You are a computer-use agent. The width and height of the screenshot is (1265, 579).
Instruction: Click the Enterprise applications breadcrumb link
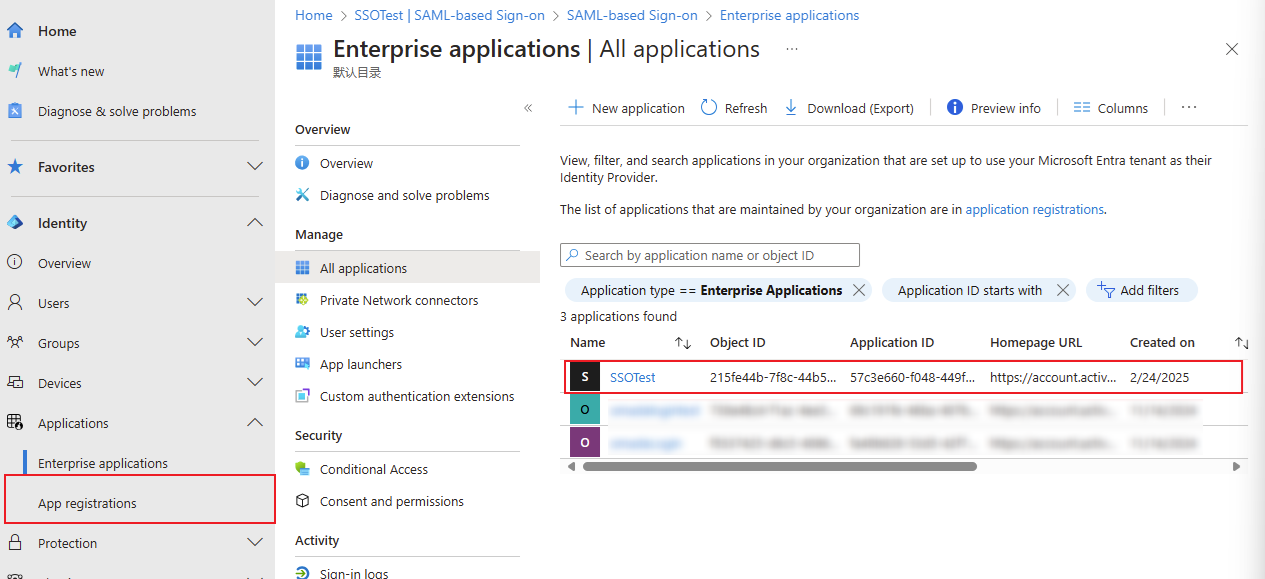click(789, 15)
